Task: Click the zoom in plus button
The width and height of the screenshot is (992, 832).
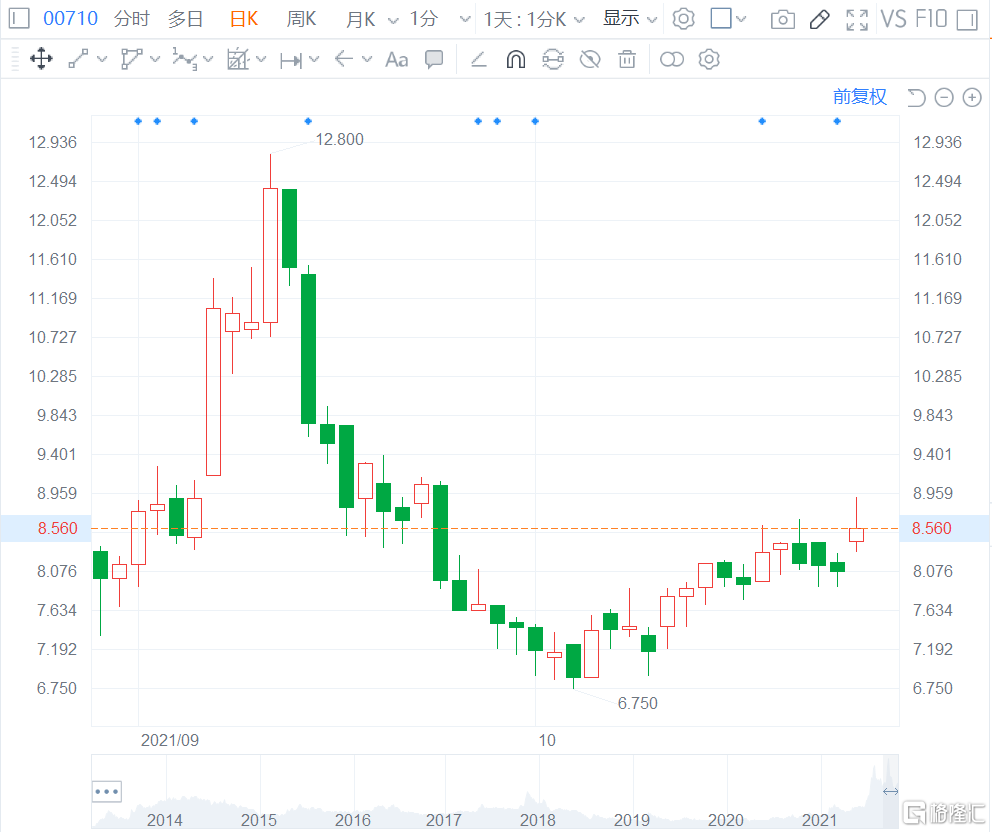Action: (972, 97)
